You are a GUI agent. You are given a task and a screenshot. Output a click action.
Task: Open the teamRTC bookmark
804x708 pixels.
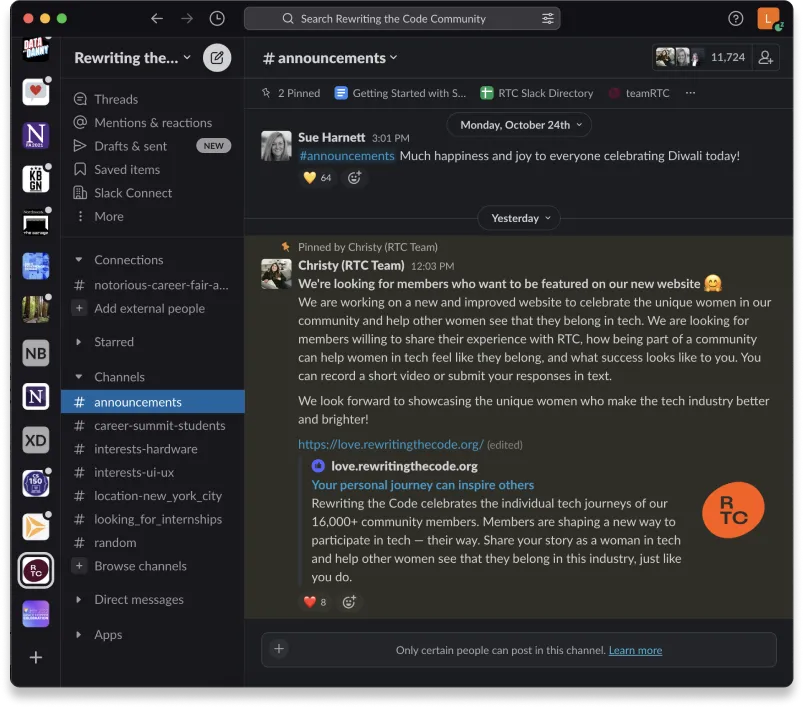pyautogui.click(x=639, y=93)
